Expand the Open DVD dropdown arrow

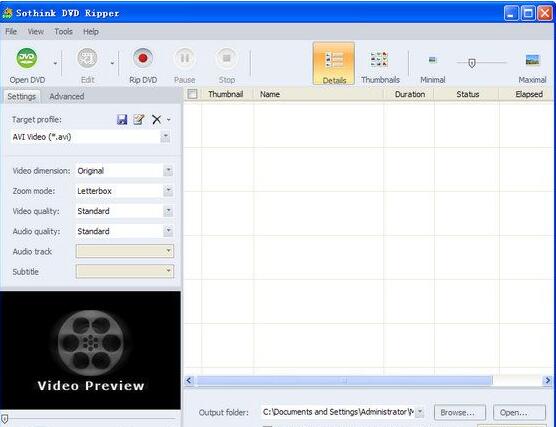55,63
